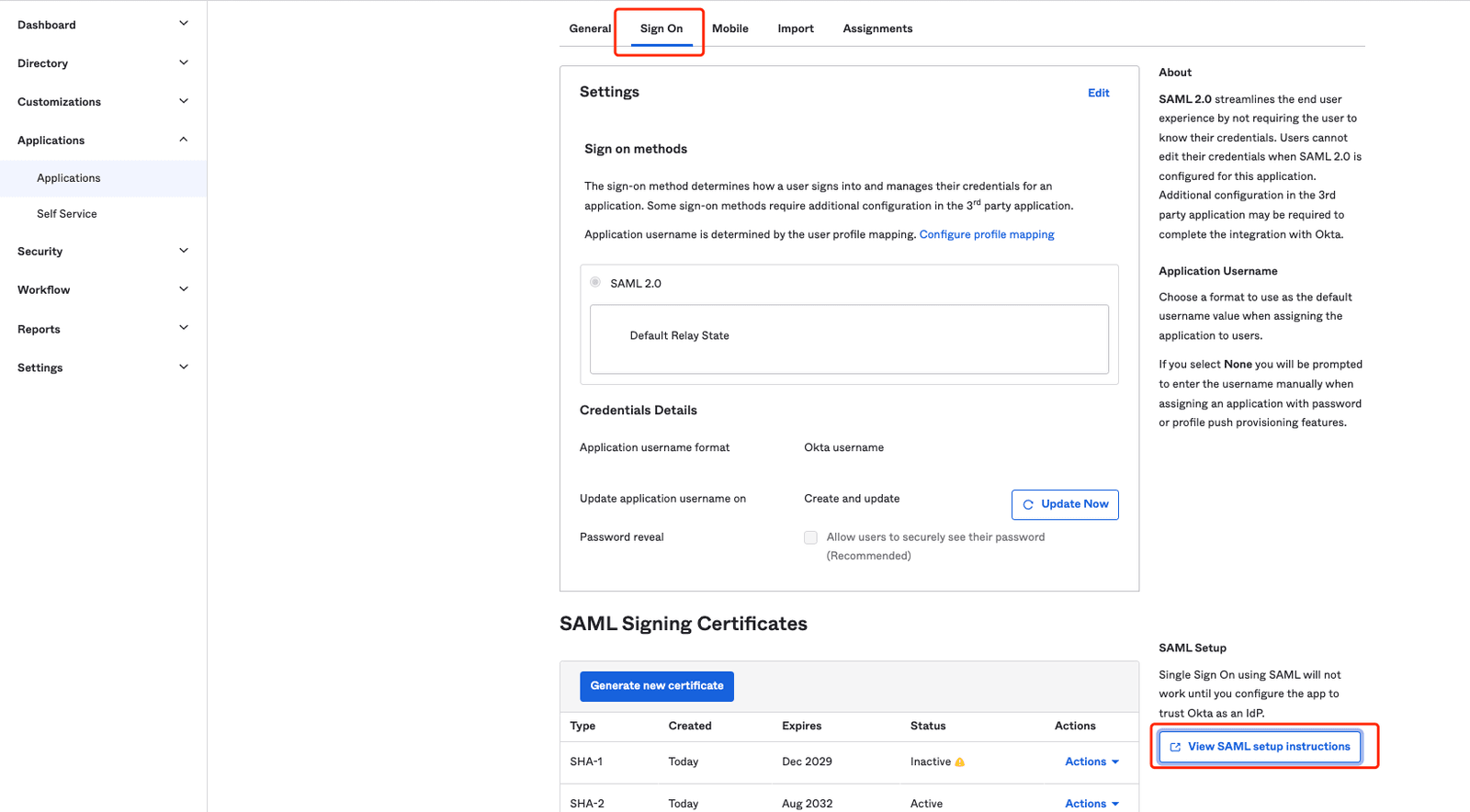
Task: Click the refresh icon in Update Now button
Action: 1028,504
